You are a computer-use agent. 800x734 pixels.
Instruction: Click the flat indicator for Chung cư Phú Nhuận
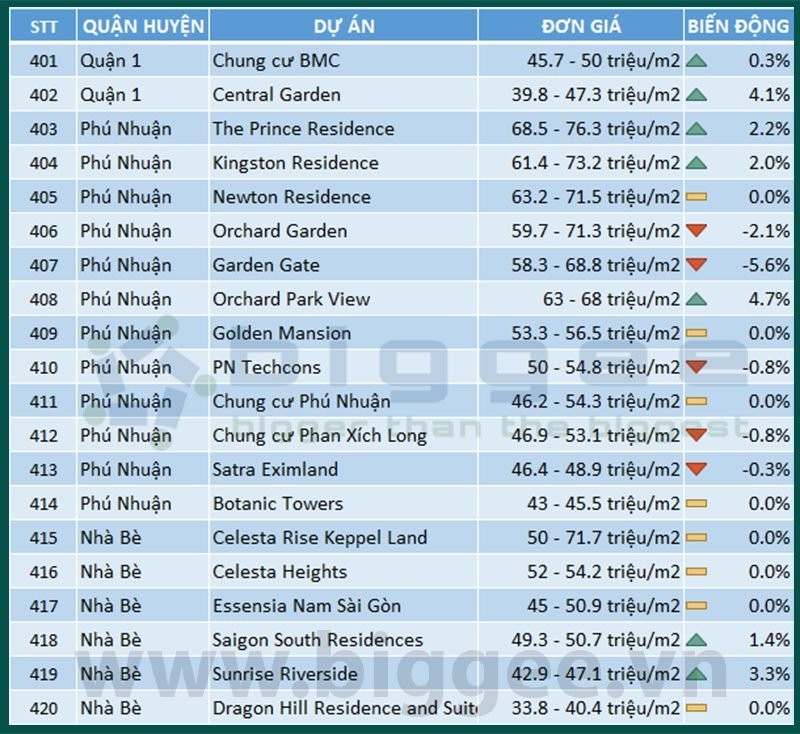coord(696,401)
